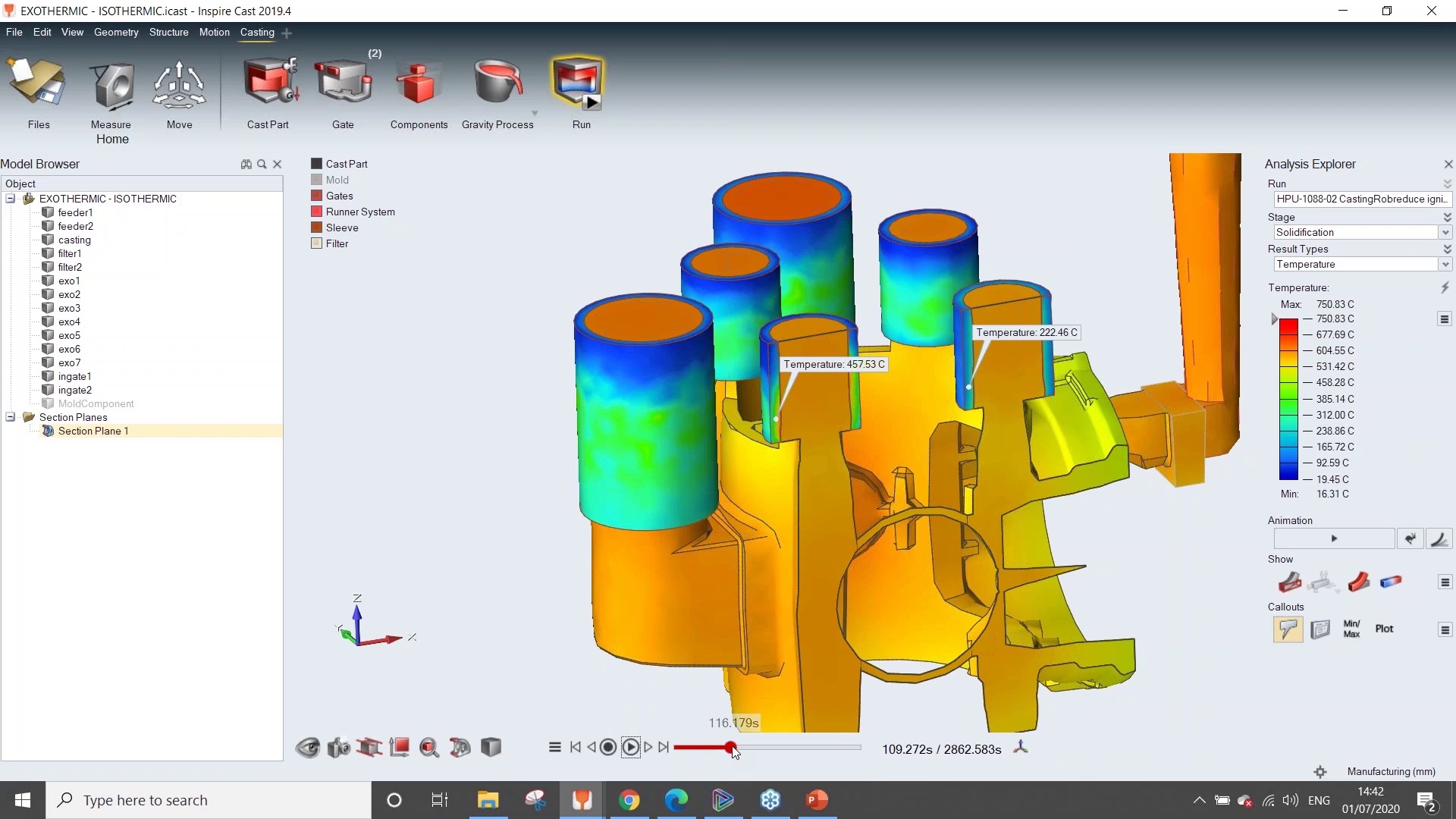Open the Components tool

(x=419, y=82)
